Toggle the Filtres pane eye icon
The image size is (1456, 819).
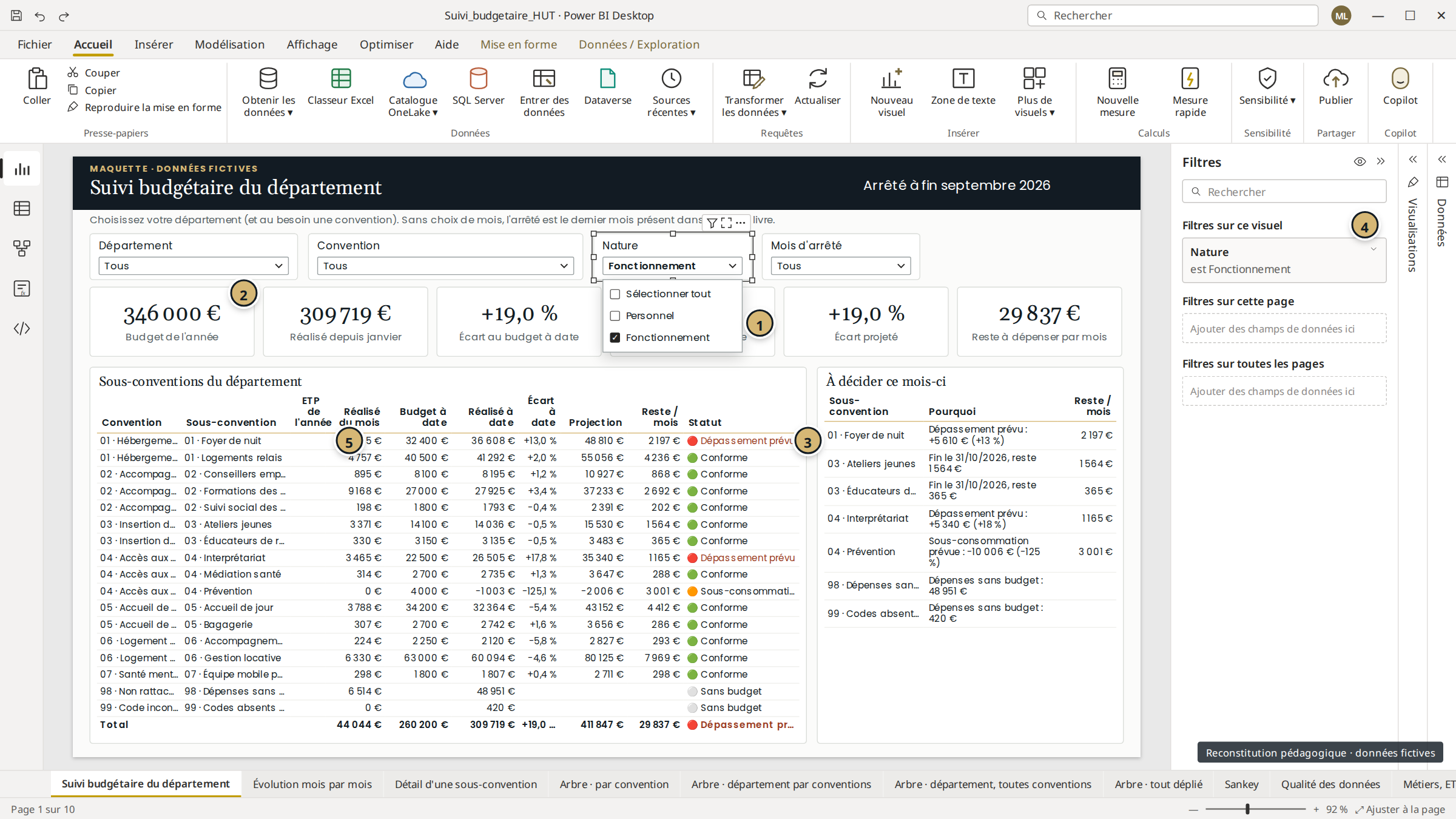(1360, 161)
